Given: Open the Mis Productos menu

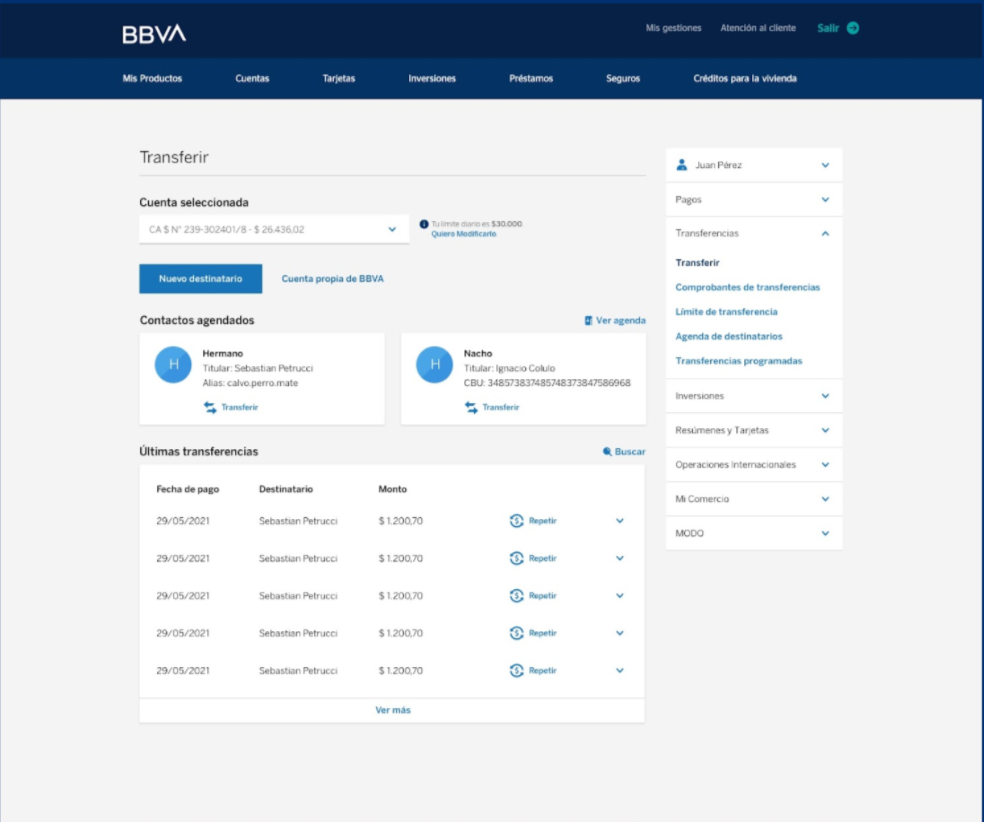Looking at the screenshot, I should pos(152,78).
